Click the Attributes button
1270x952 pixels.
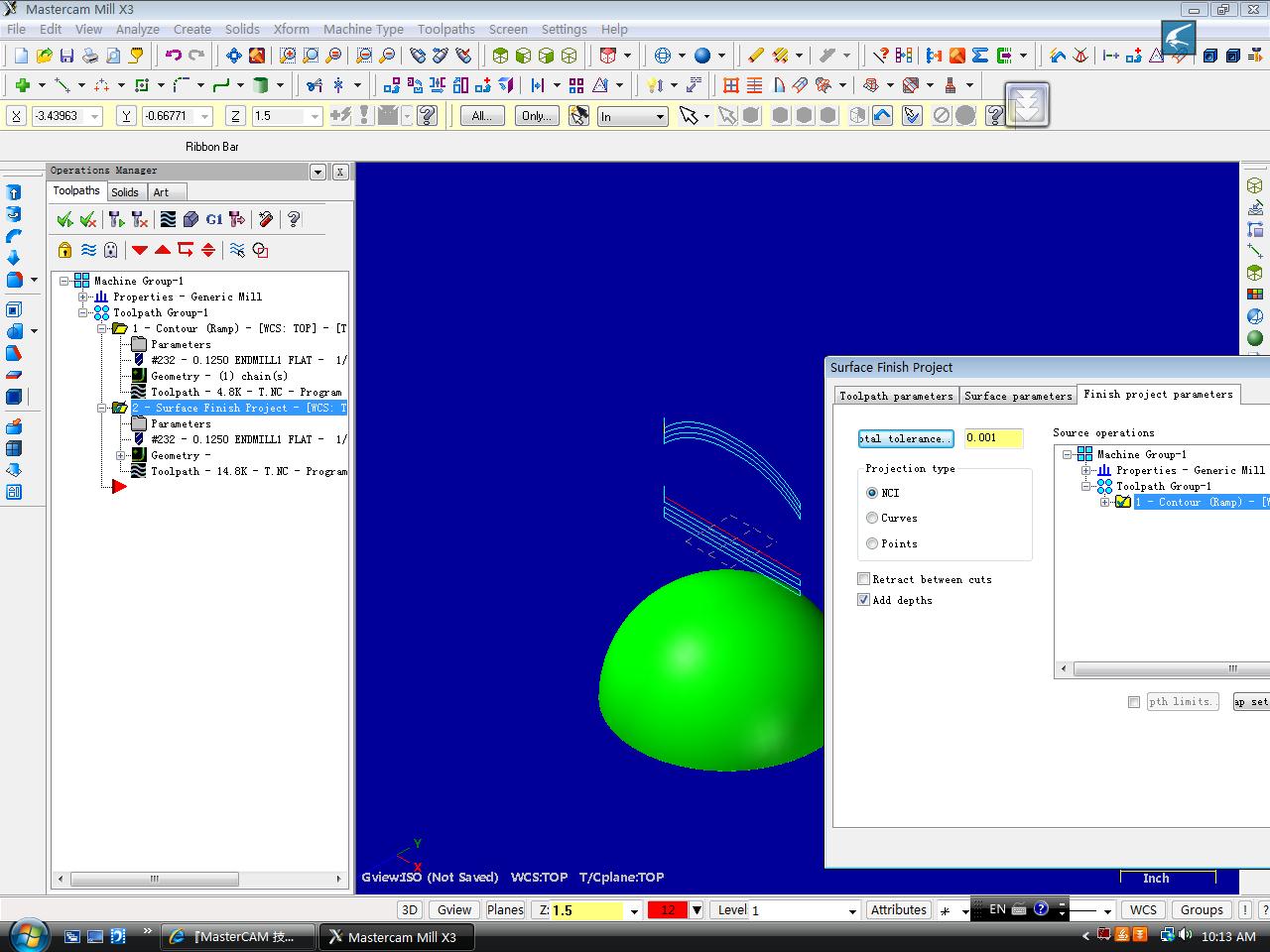899,910
